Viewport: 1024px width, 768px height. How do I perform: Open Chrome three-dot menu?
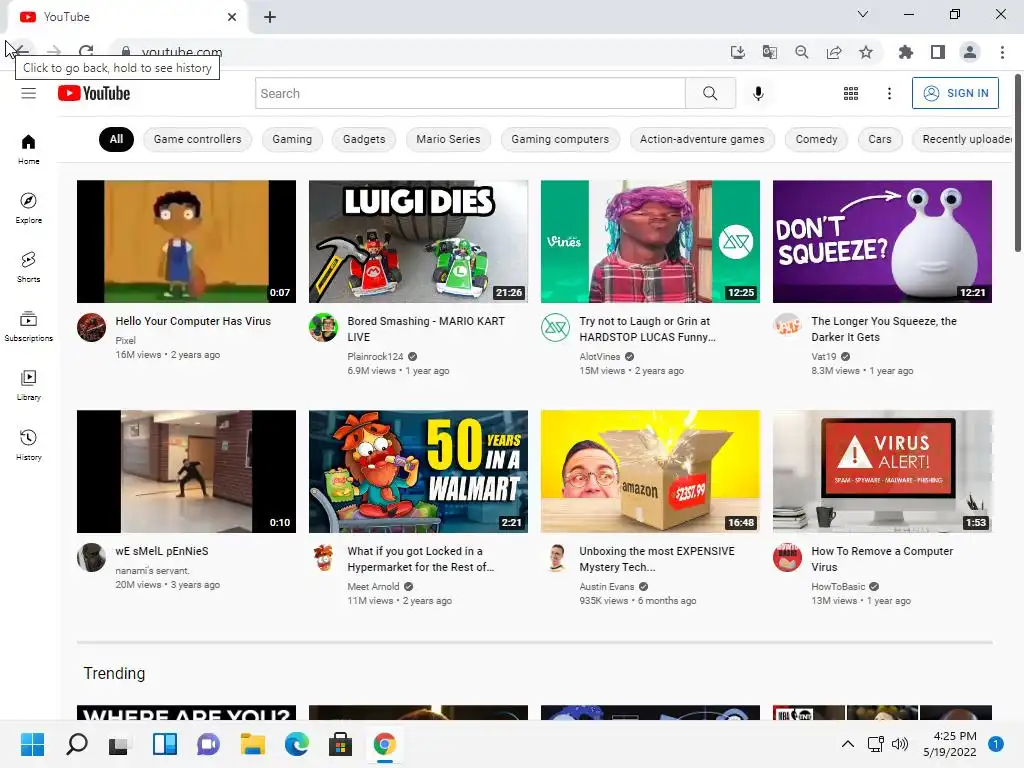pos(1002,52)
